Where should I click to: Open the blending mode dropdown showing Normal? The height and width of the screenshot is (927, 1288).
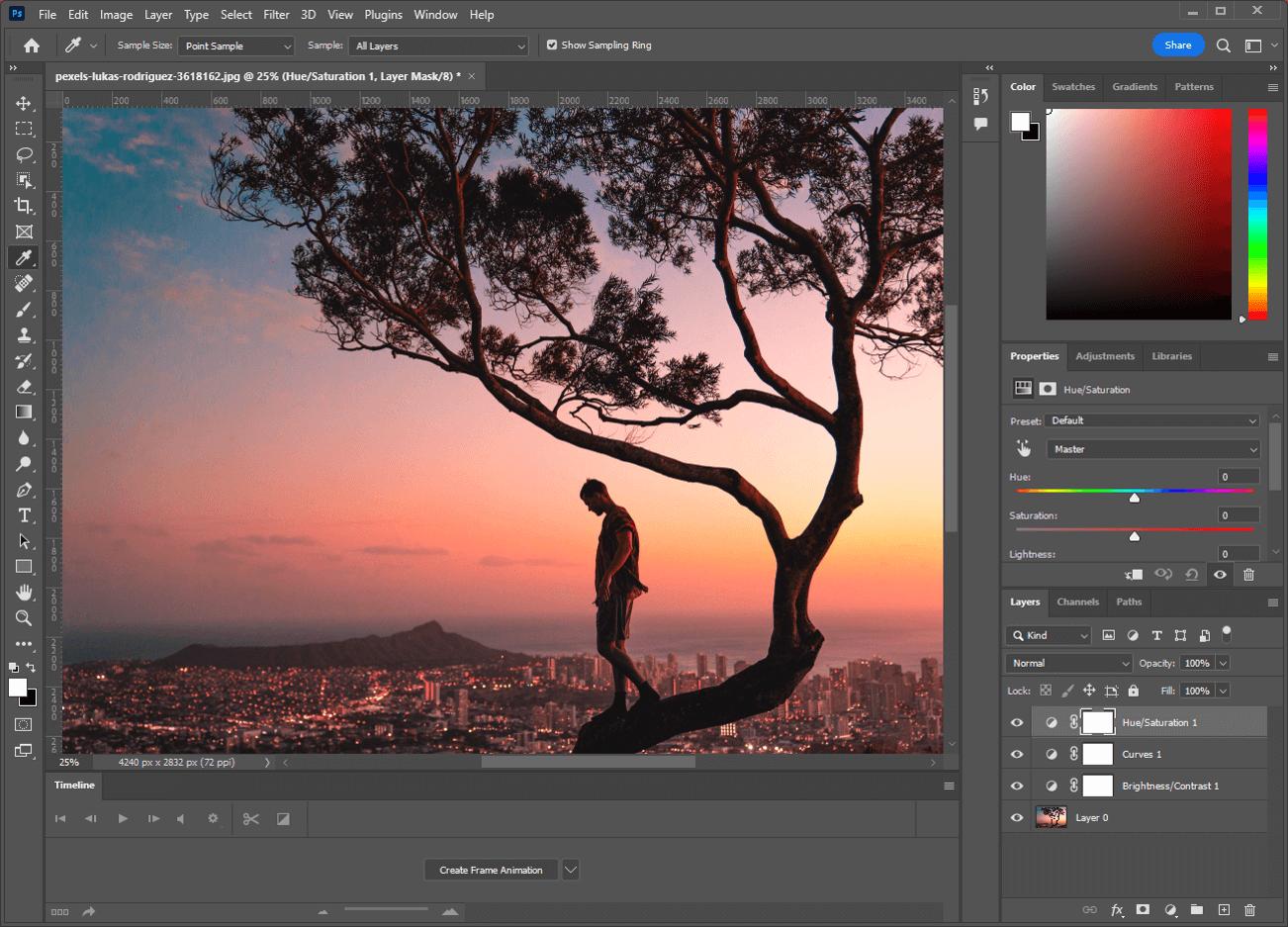(1068, 663)
